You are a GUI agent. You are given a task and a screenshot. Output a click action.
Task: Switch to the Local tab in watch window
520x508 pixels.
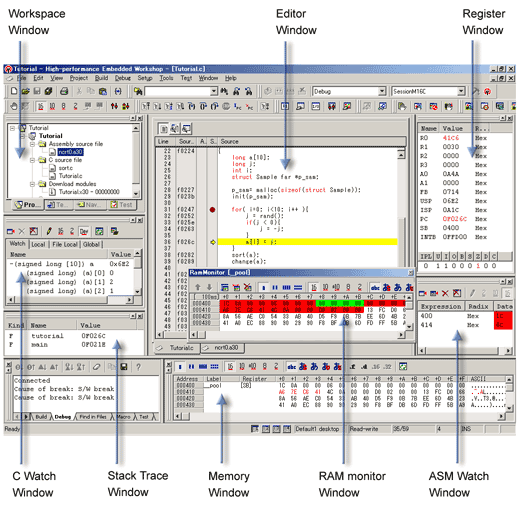[38, 244]
